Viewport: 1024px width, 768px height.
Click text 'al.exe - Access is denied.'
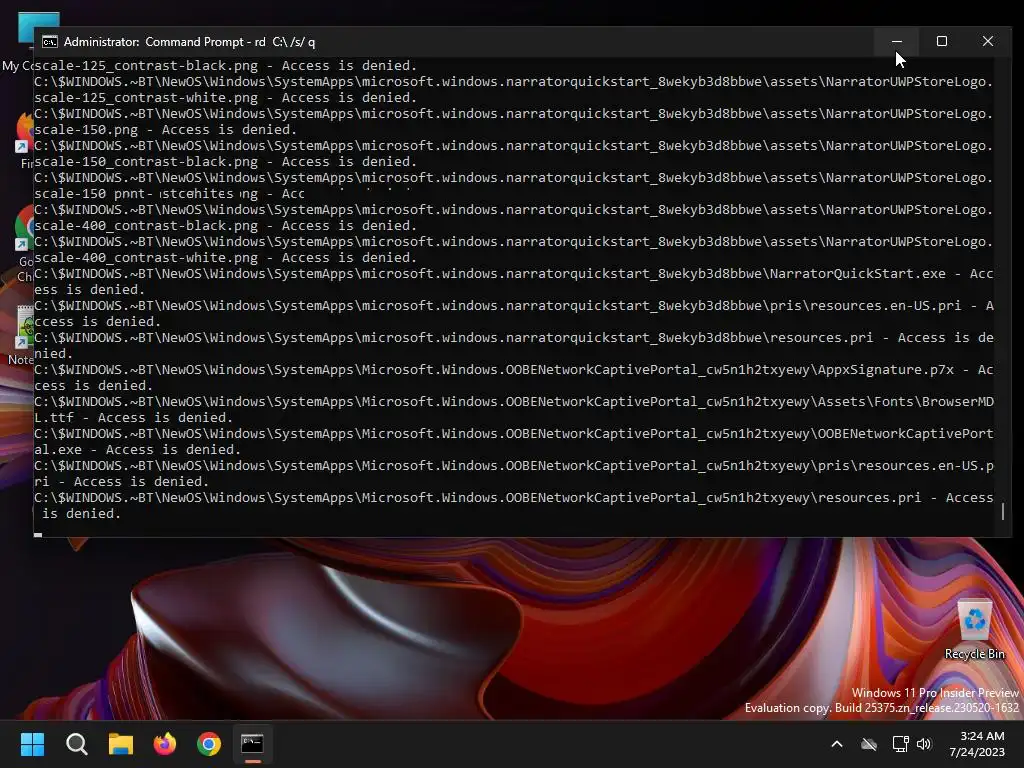click(137, 450)
